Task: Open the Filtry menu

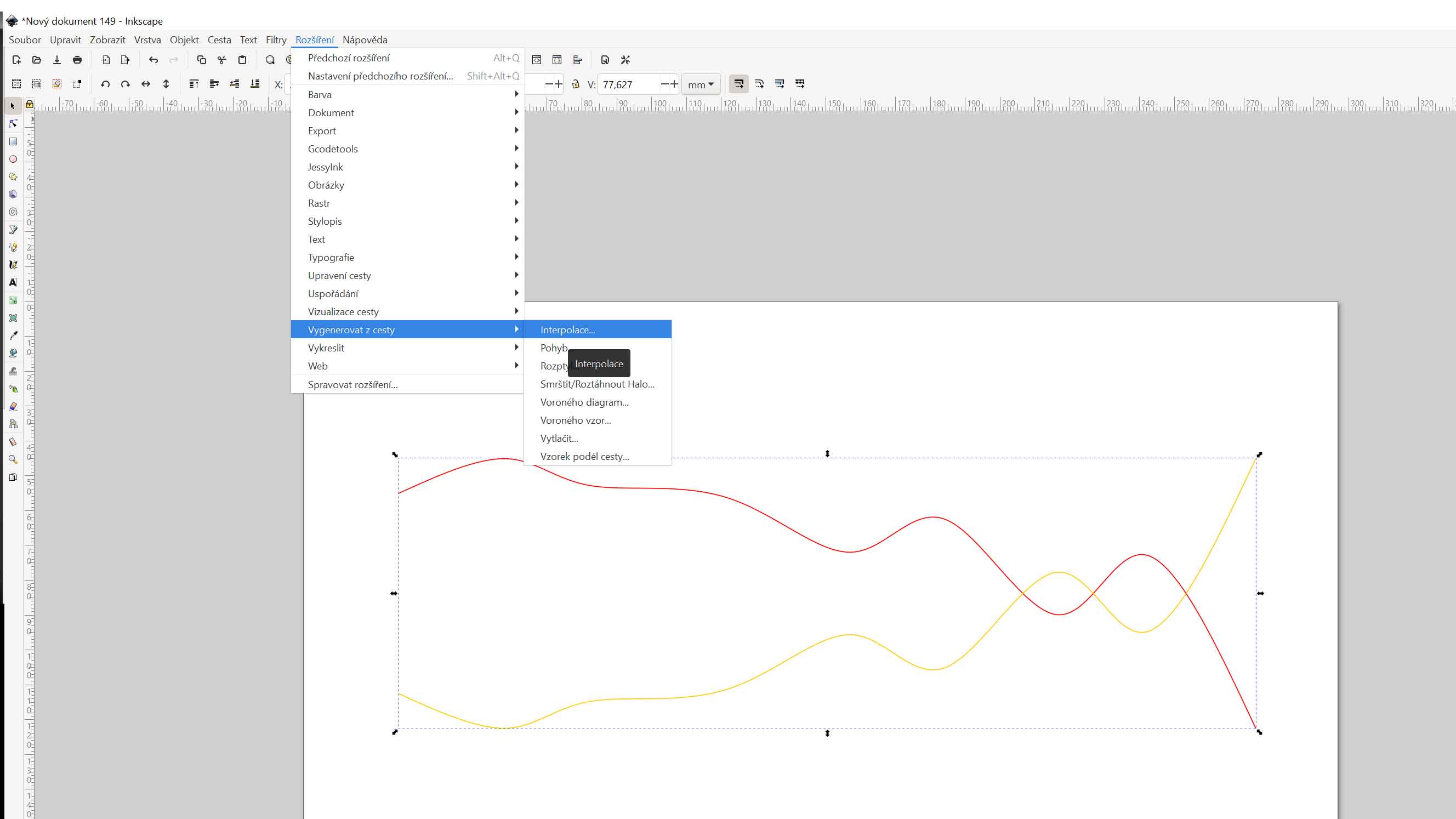Action: tap(276, 39)
